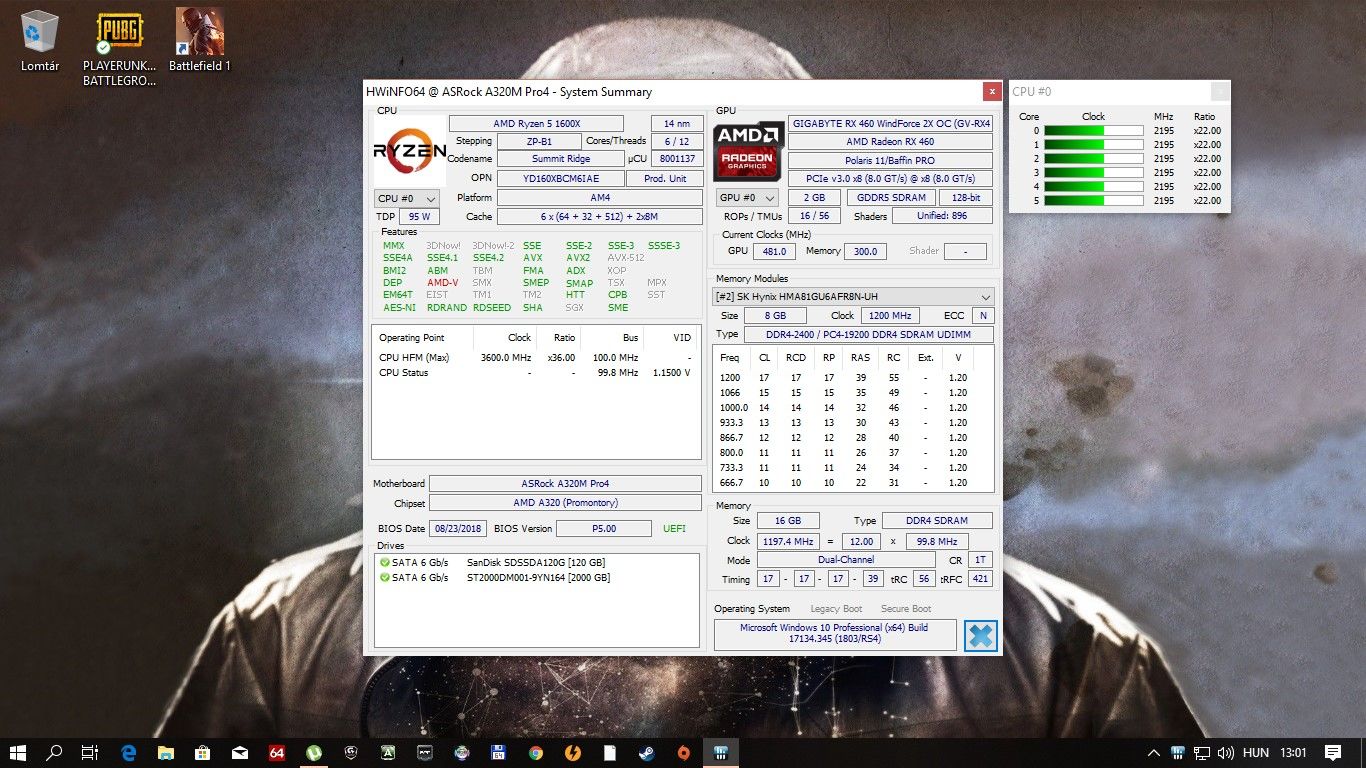The width and height of the screenshot is (1366, 768).
Task: Select the Battlefield 1 desktop shortcut
Action: [x=199, y=42]
